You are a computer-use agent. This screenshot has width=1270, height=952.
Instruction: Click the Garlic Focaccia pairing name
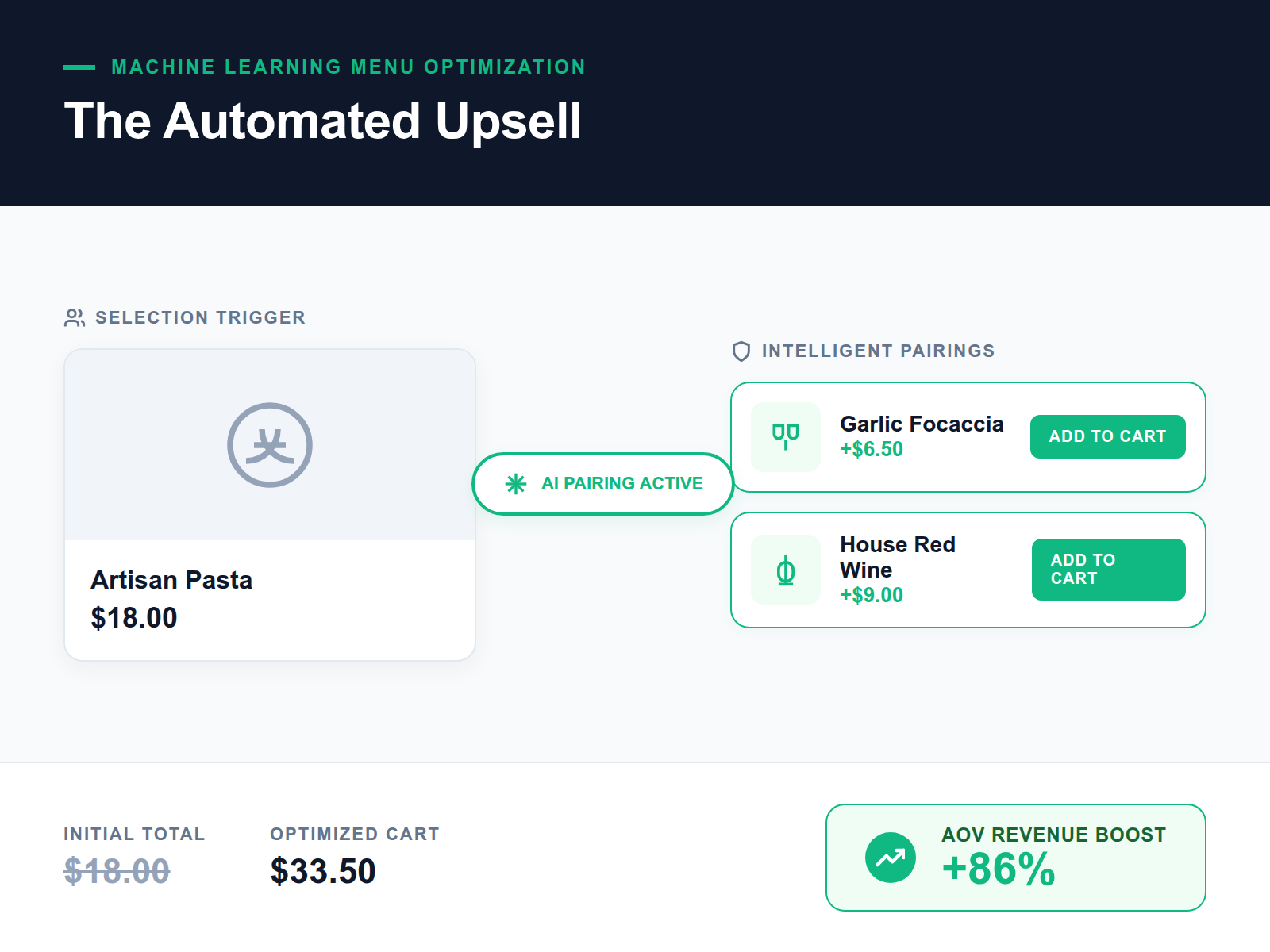click(922, 424)
